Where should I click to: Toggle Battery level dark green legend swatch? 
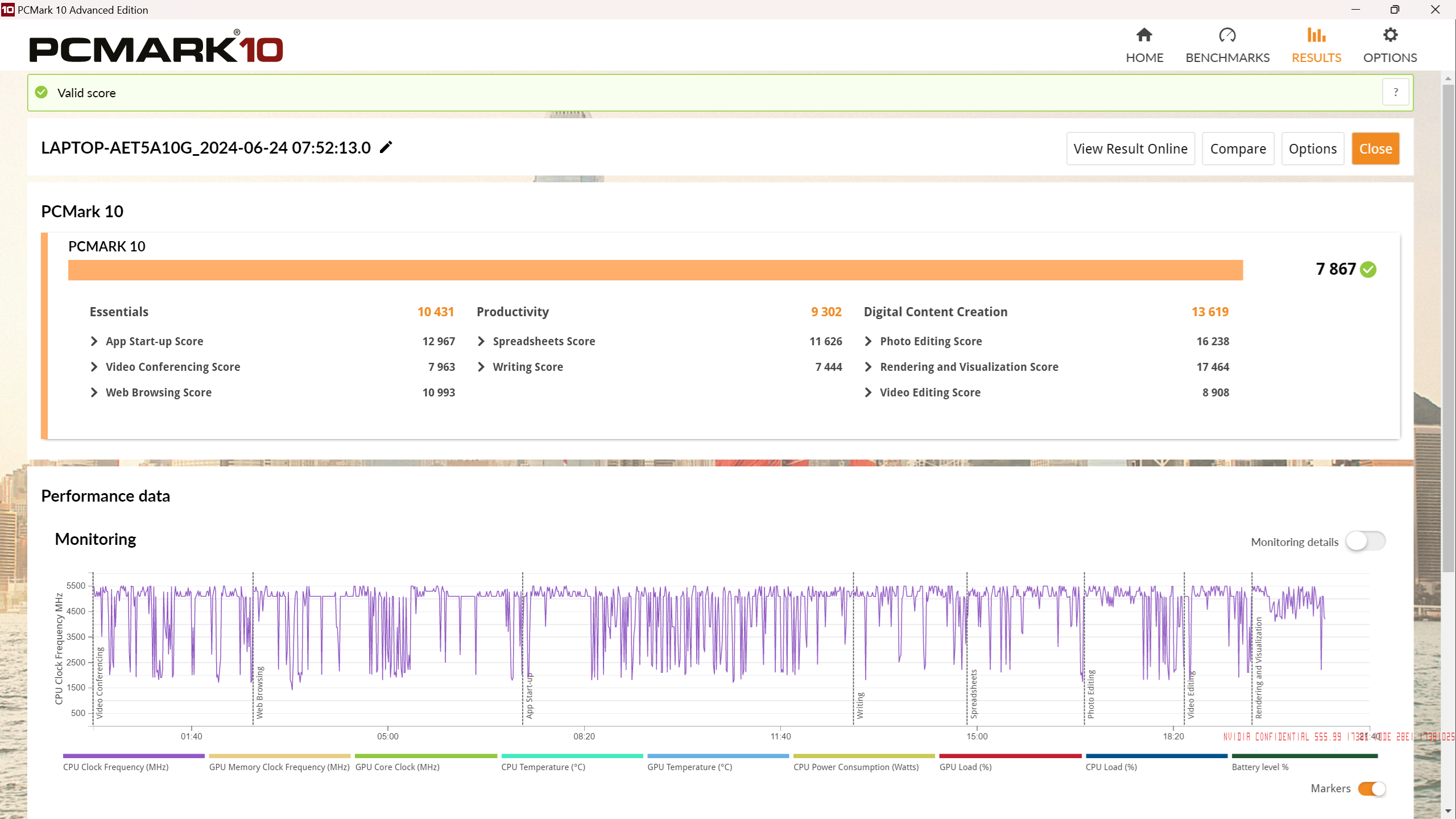[x=1305, y=756]
